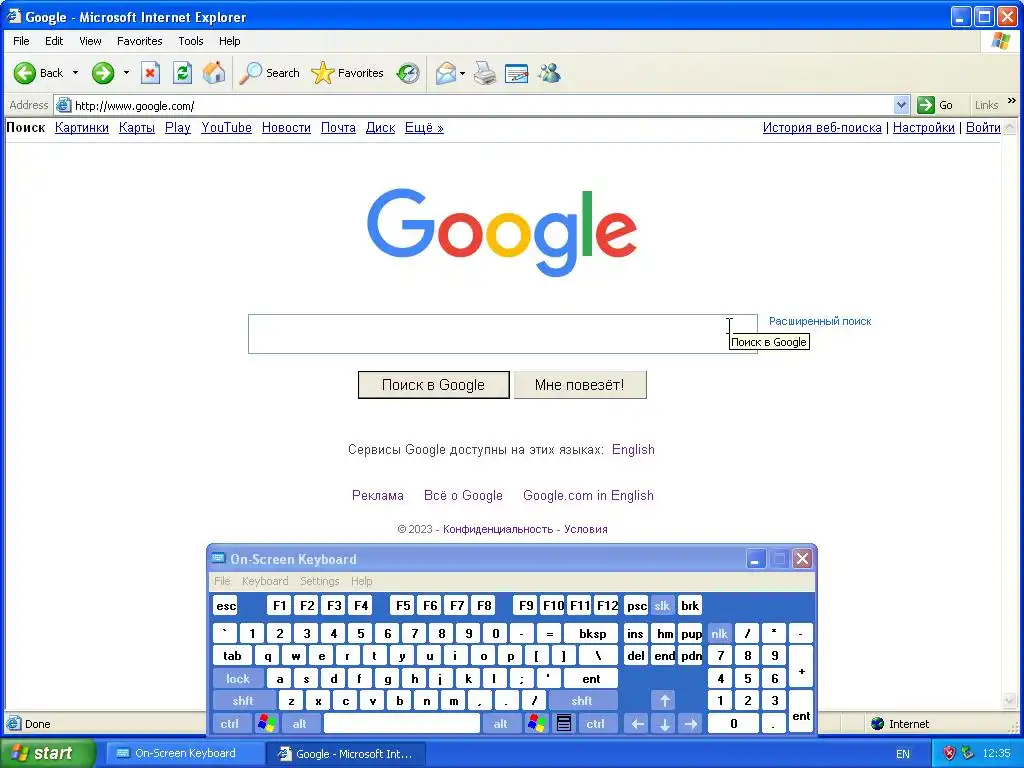Viewport: 1024px width, 768px height.
Task: Expand the Links toolbar chevron
Action: tap(1012, 101)
